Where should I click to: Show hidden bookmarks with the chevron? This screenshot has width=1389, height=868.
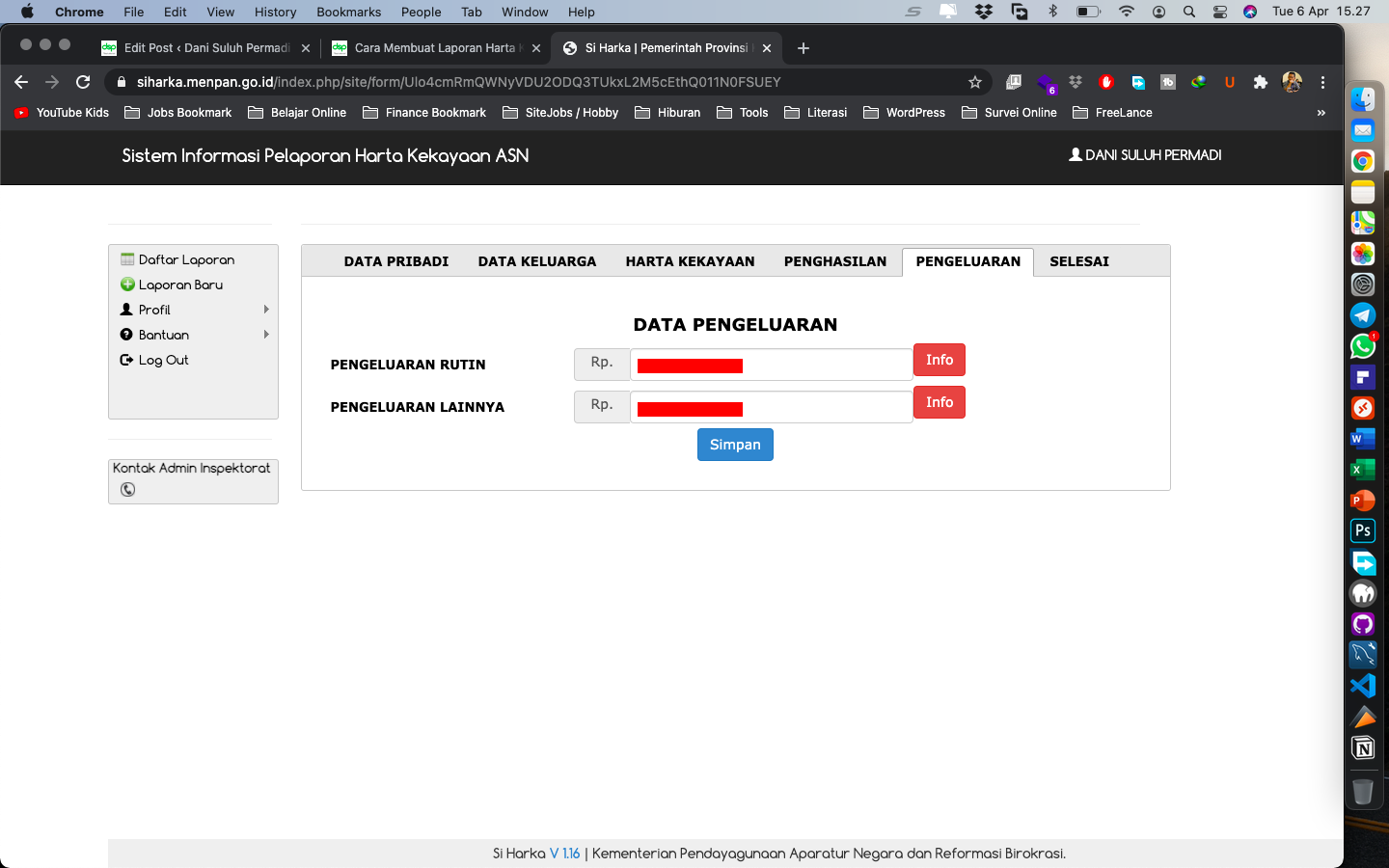click(1321, 113)
